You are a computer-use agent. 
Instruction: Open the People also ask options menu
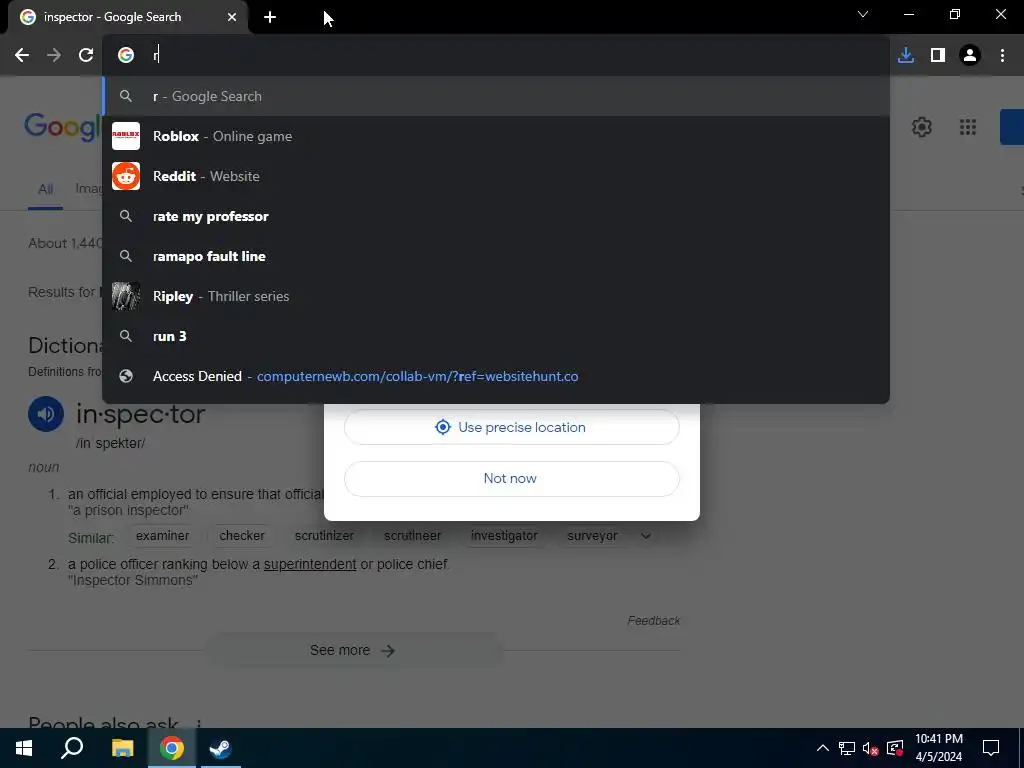tap(199, 724)
